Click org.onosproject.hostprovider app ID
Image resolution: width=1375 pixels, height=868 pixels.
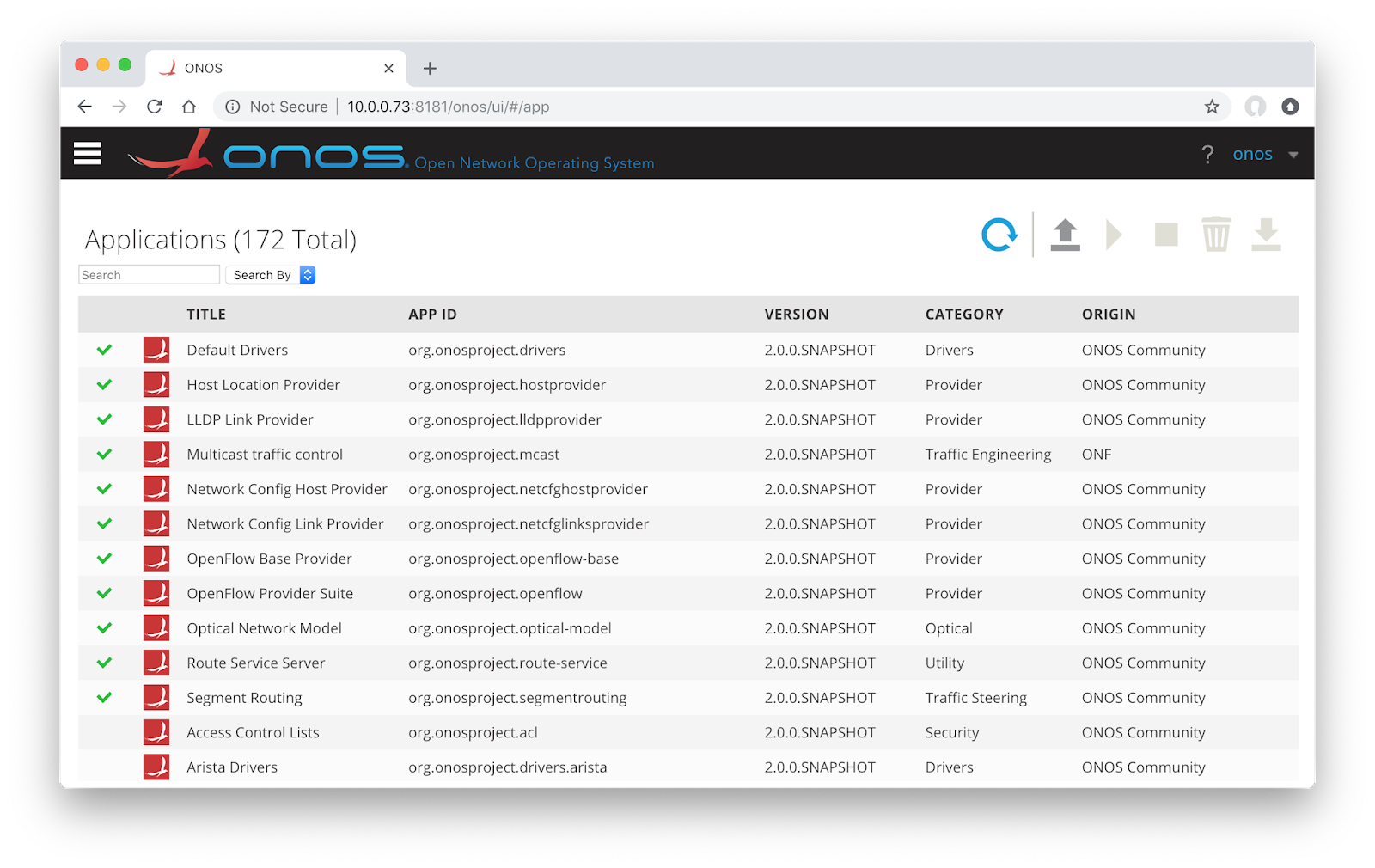[507, 385]
